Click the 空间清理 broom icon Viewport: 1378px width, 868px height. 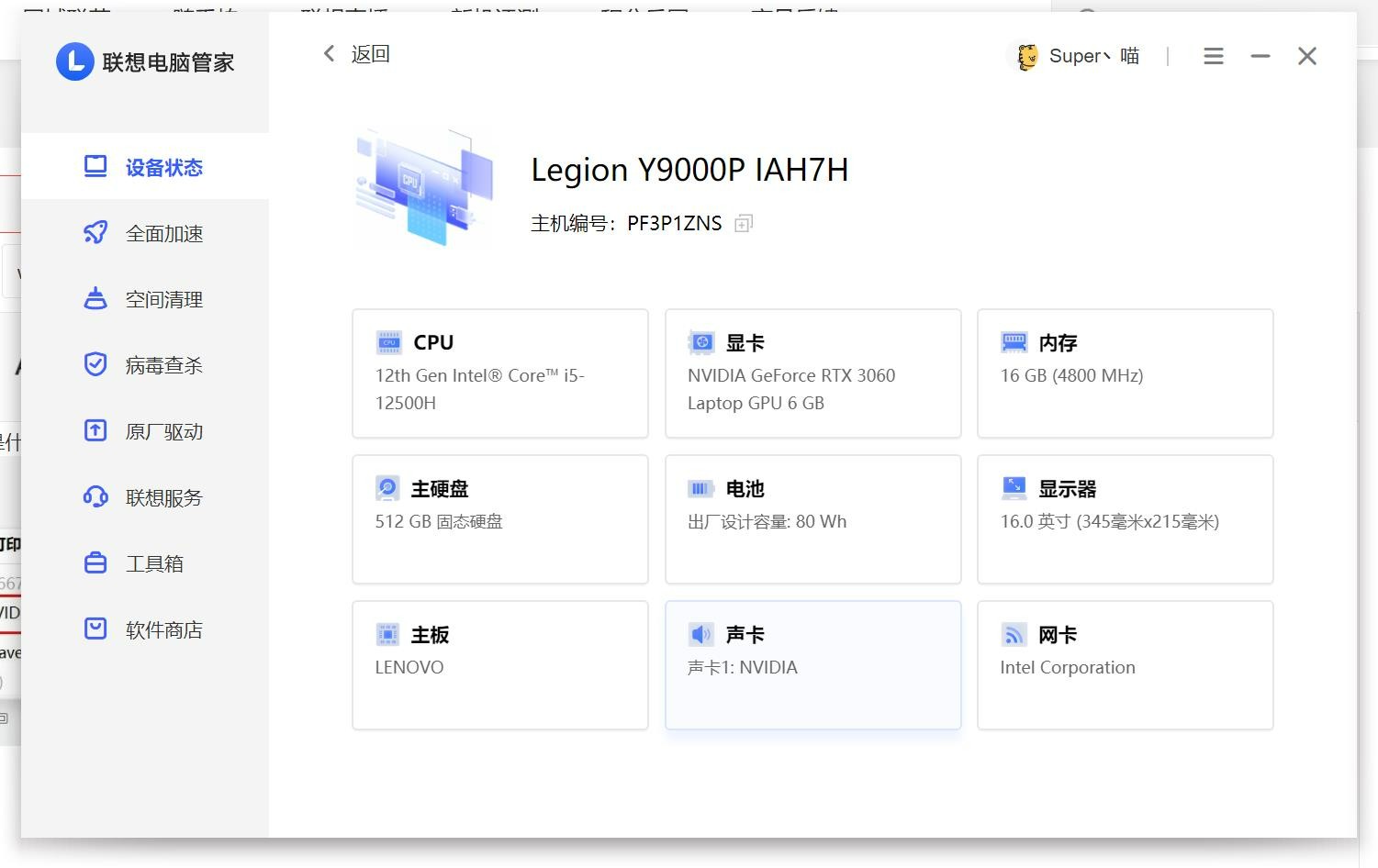tap(95, 298)
